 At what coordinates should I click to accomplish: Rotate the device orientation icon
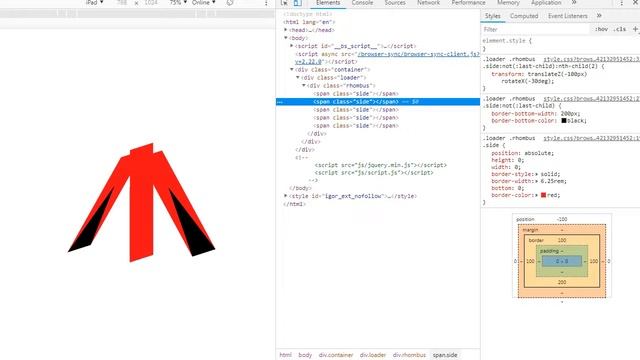230,3
